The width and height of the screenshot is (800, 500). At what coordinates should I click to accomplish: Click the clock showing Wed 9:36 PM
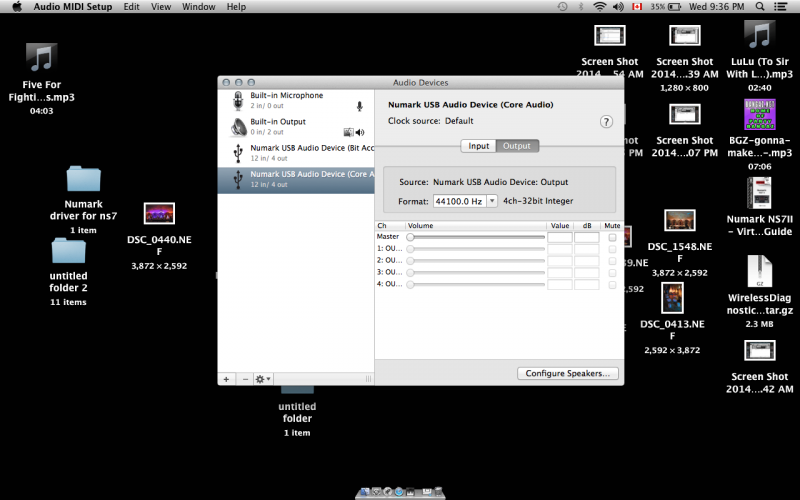[x=716, y=7]
